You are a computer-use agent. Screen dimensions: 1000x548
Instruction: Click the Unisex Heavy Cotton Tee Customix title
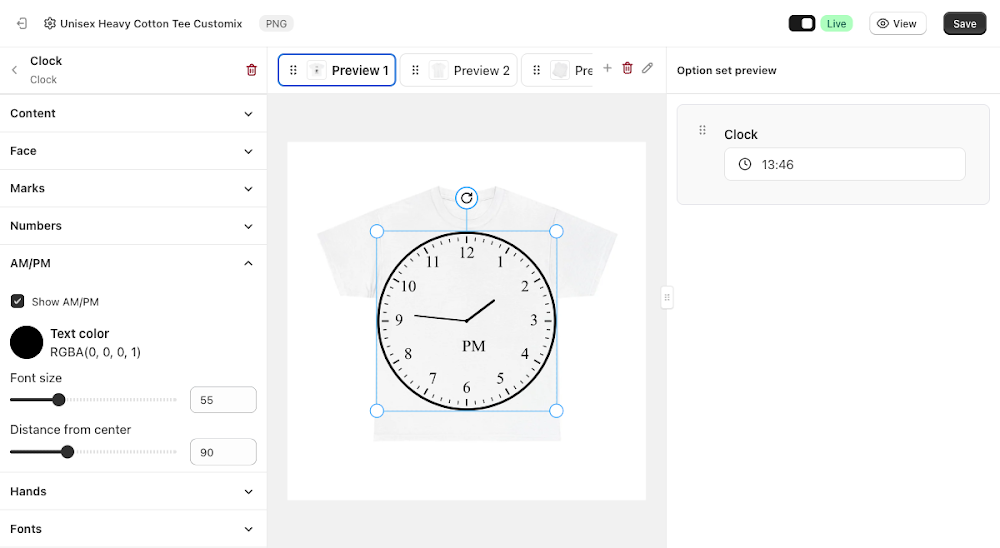point(151,24)
